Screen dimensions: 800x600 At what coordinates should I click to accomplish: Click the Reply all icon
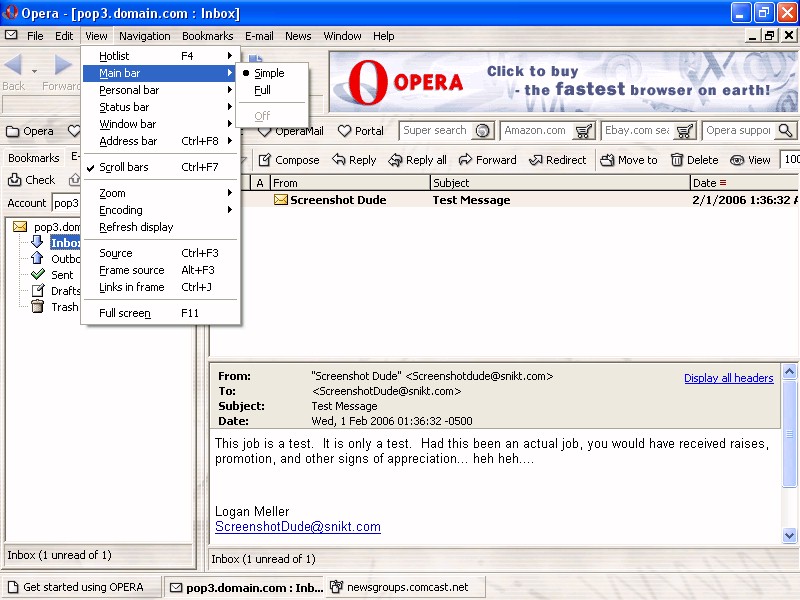point(395,160)
